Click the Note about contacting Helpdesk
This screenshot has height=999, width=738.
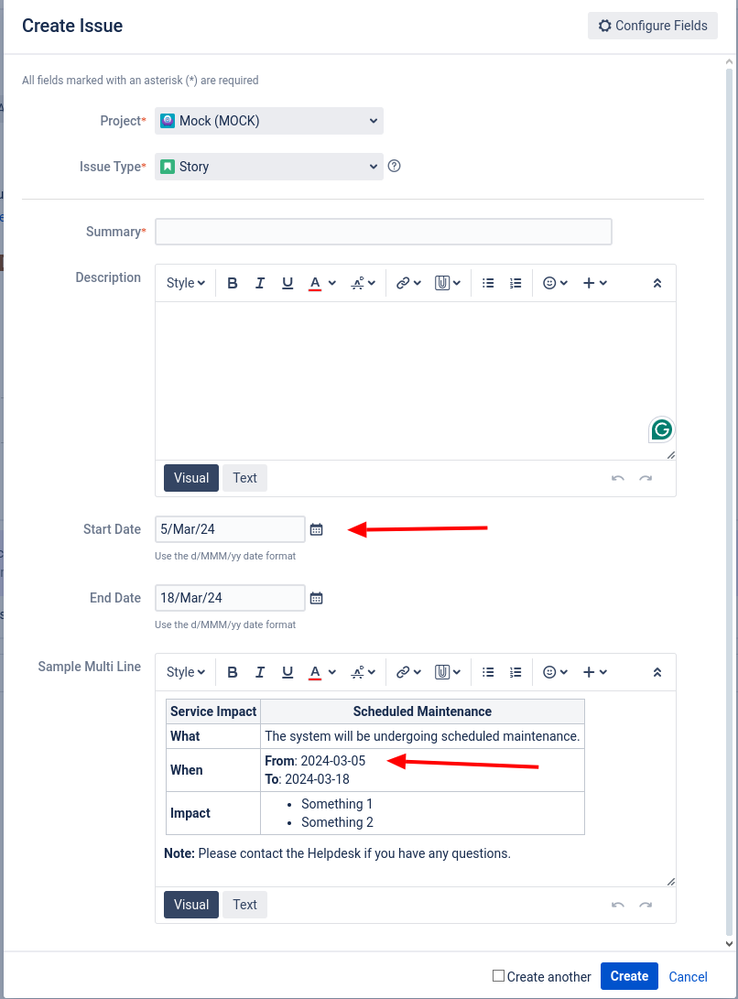point(337,854)
